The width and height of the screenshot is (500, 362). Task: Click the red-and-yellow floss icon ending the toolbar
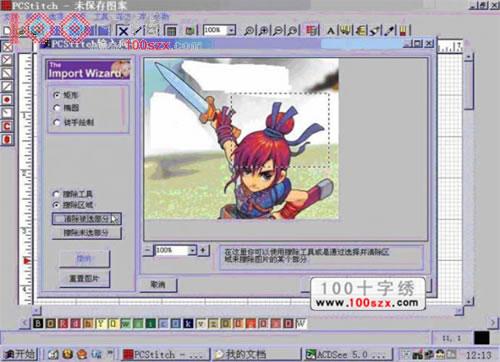tap(403, 31)
